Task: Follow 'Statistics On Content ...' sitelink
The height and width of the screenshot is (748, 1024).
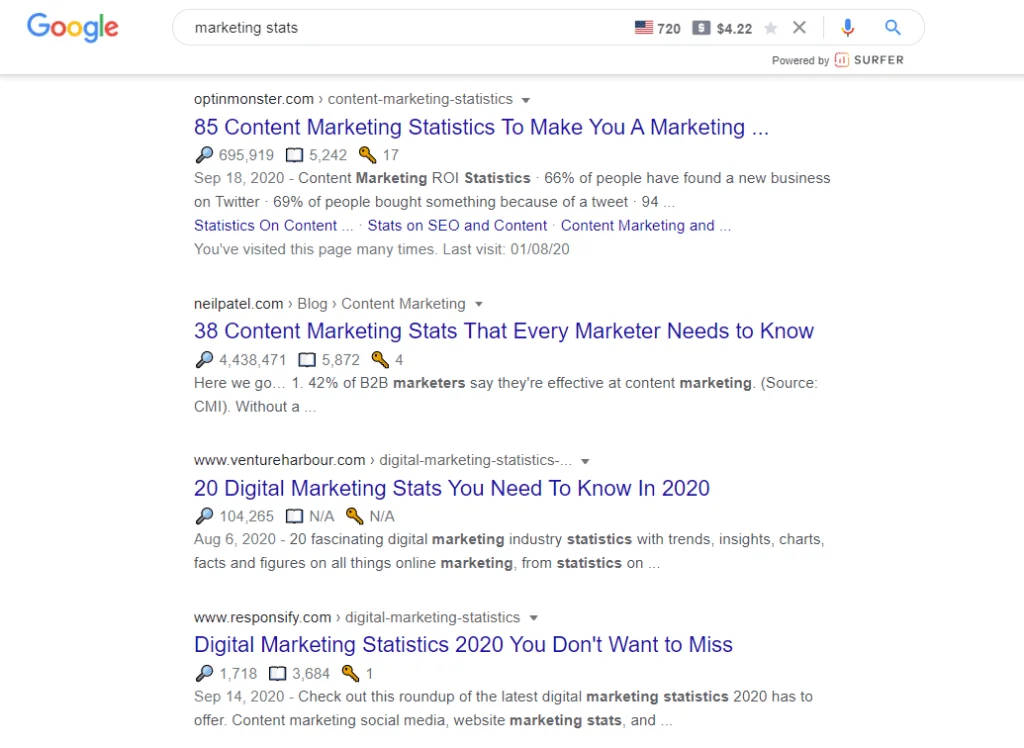Action: click(273, 225)
